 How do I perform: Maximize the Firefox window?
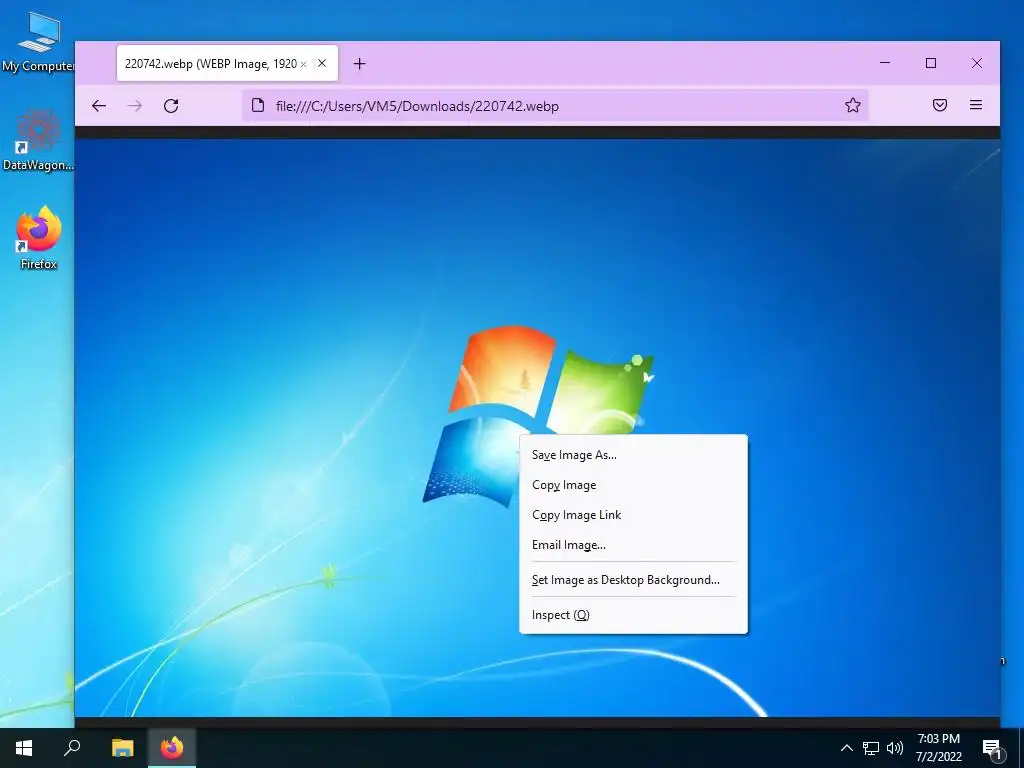[931, 63]
